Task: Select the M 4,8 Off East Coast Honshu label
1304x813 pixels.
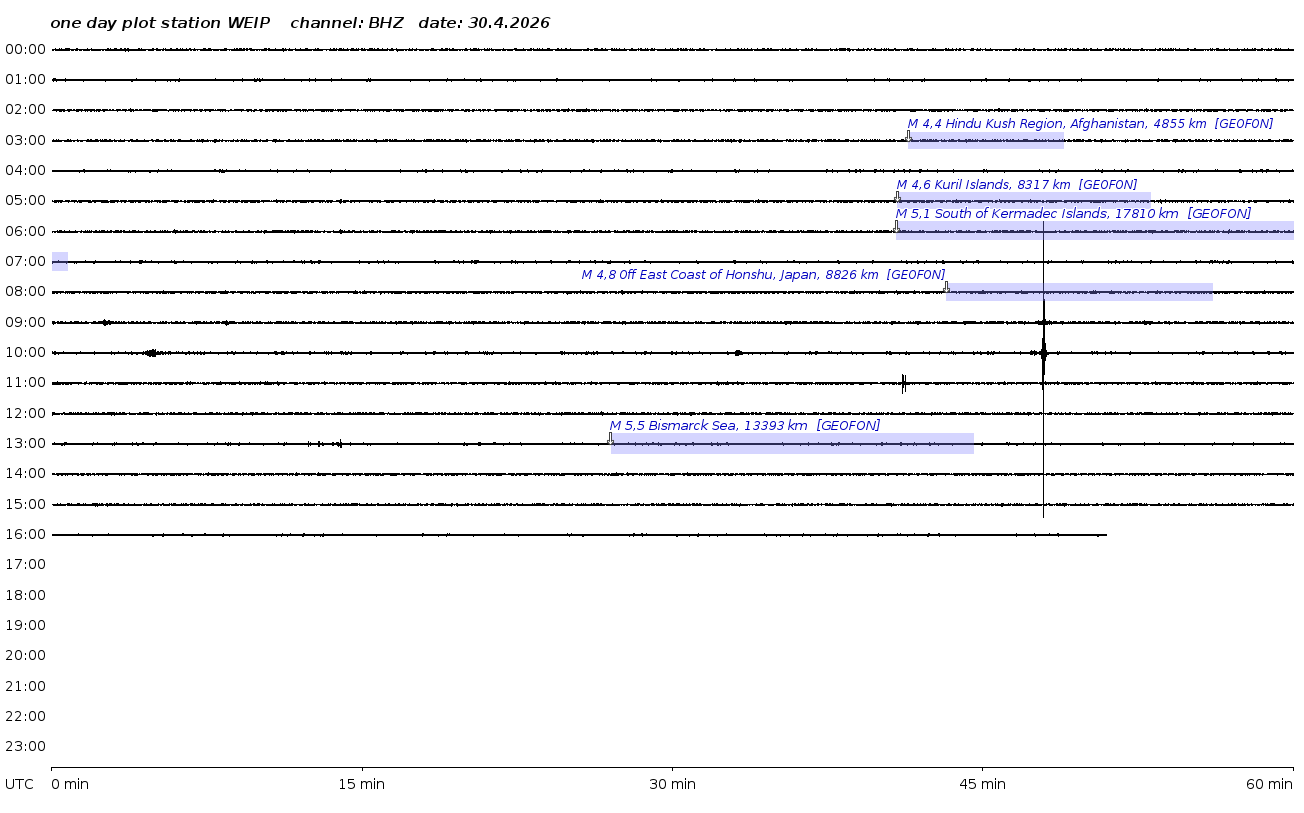Action: pyautogui.click(x=763, y=275)
